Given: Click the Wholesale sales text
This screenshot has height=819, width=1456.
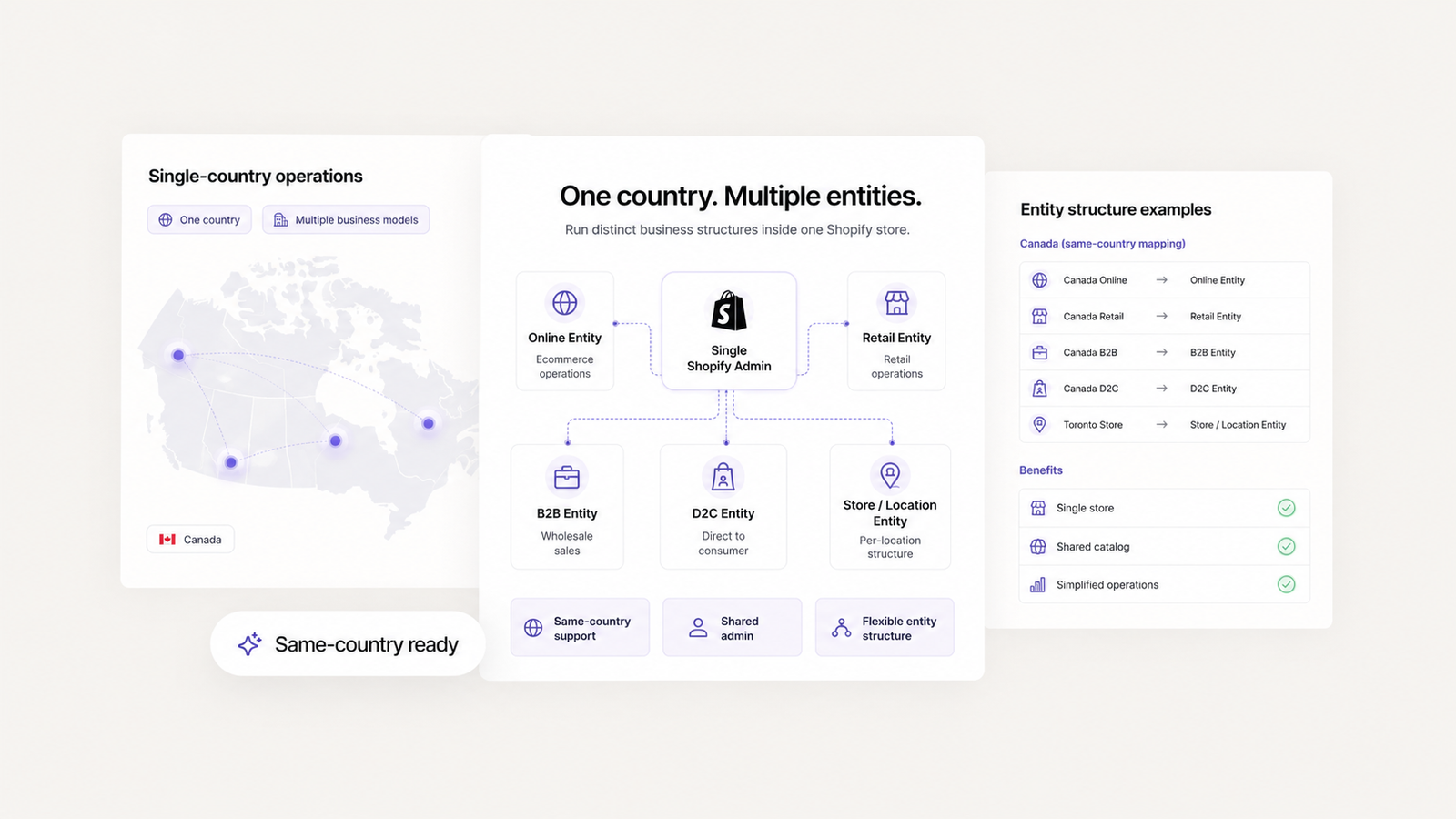Looking at the screenshot, I should point(567,543).
